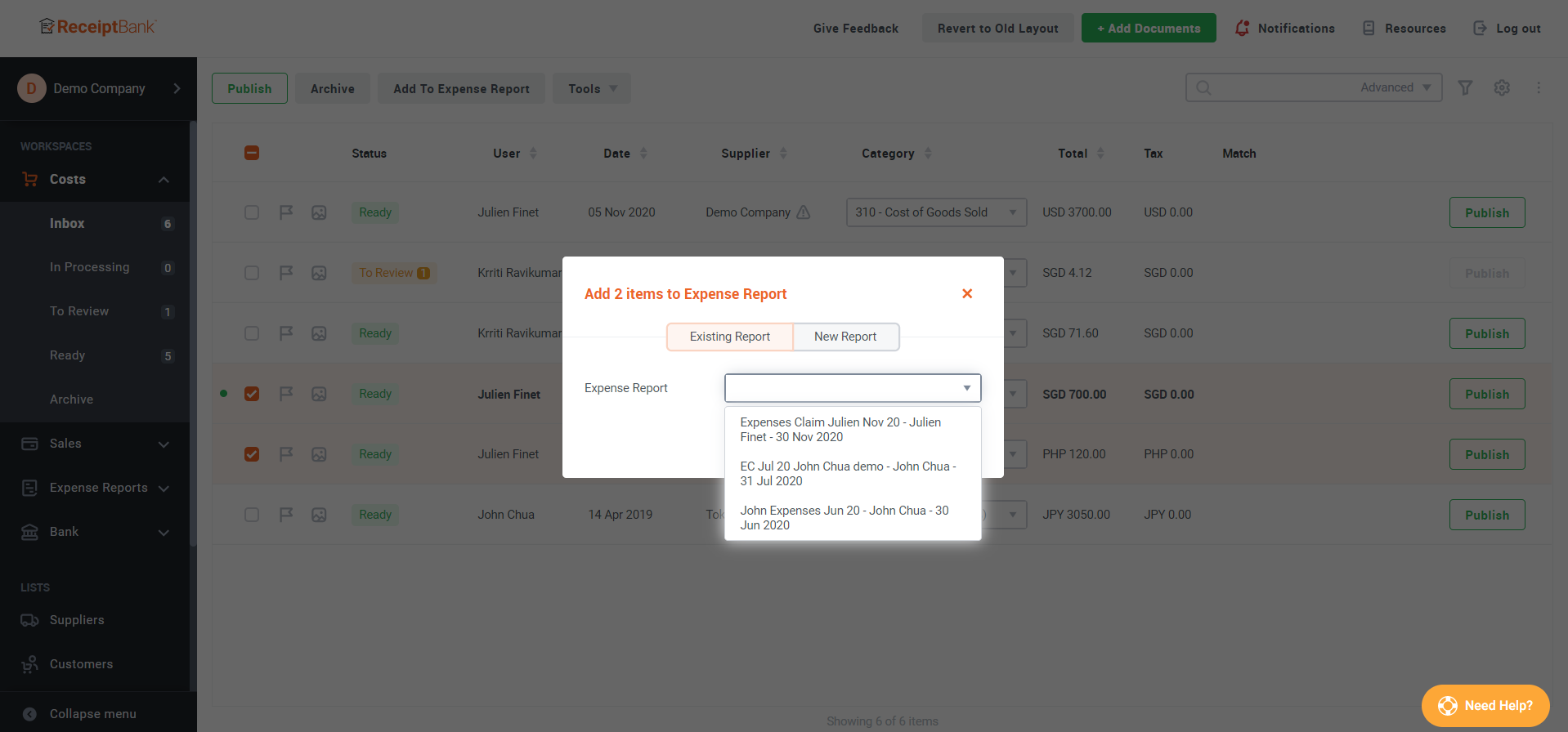
Task: Flag the SGD 71.60 row
Action: click(286, 333)
